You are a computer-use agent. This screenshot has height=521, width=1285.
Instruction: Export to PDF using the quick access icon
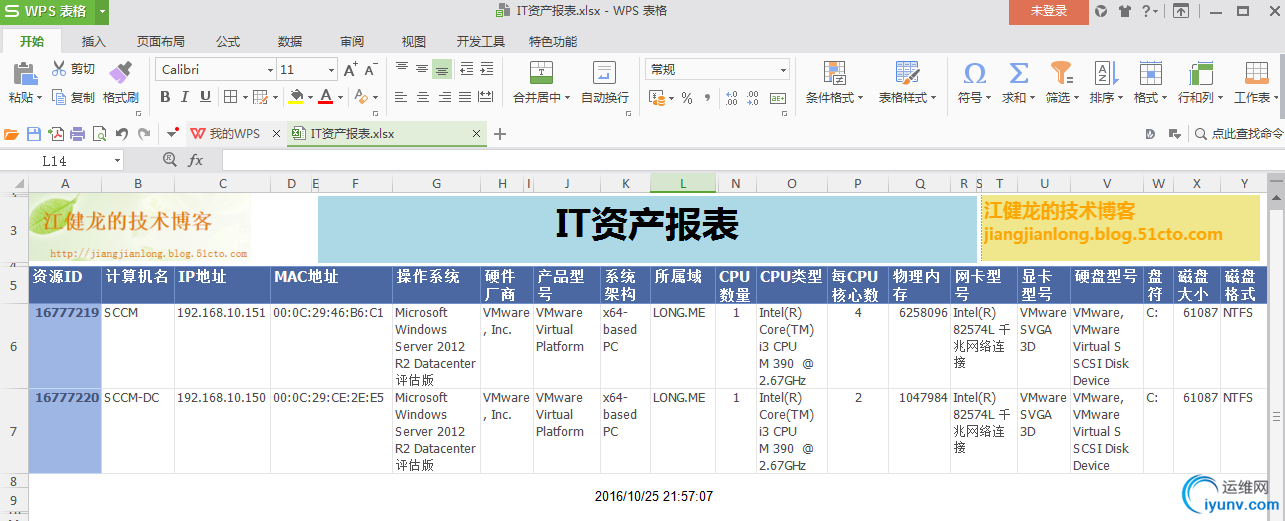pos(56,134)
